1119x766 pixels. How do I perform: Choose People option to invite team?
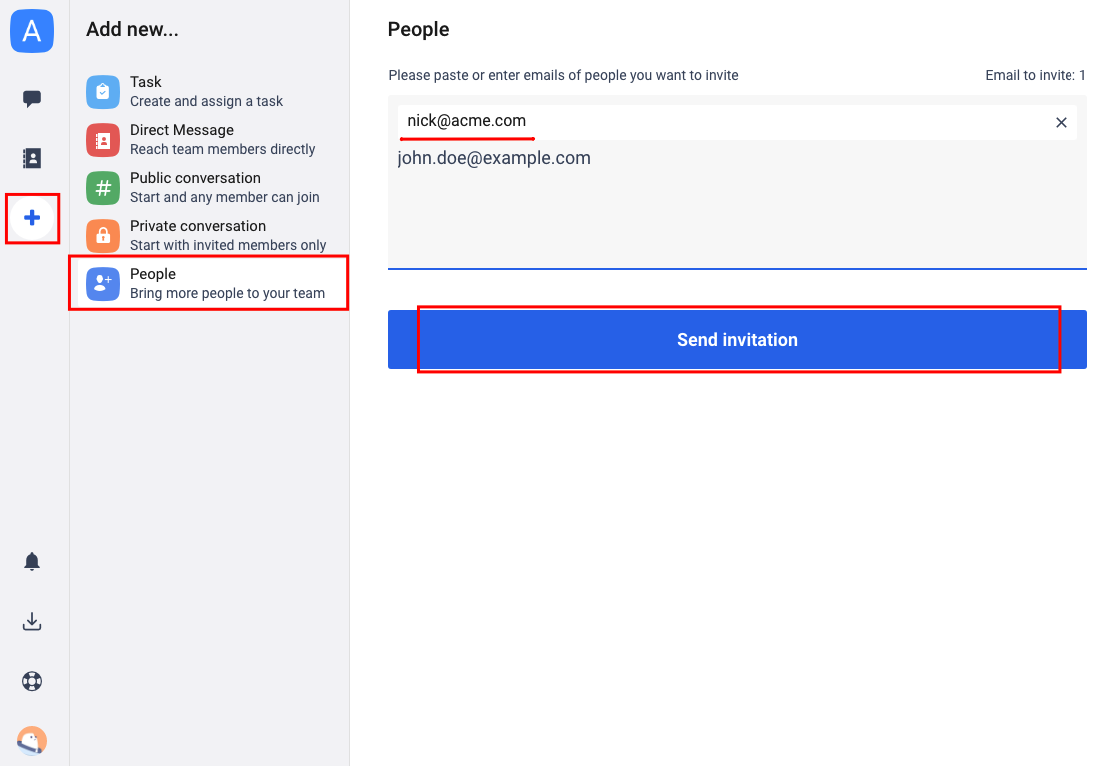[x=209, y=283]
